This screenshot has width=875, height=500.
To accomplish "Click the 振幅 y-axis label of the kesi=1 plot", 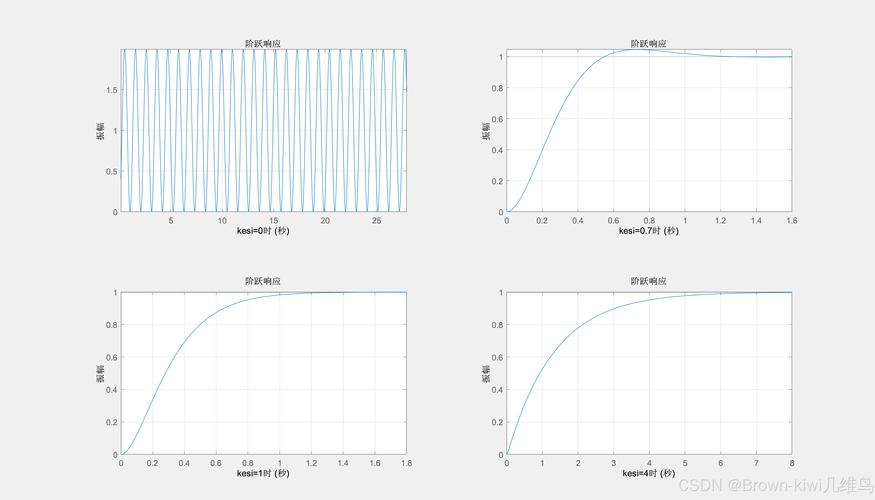I will tap(100, 373).
